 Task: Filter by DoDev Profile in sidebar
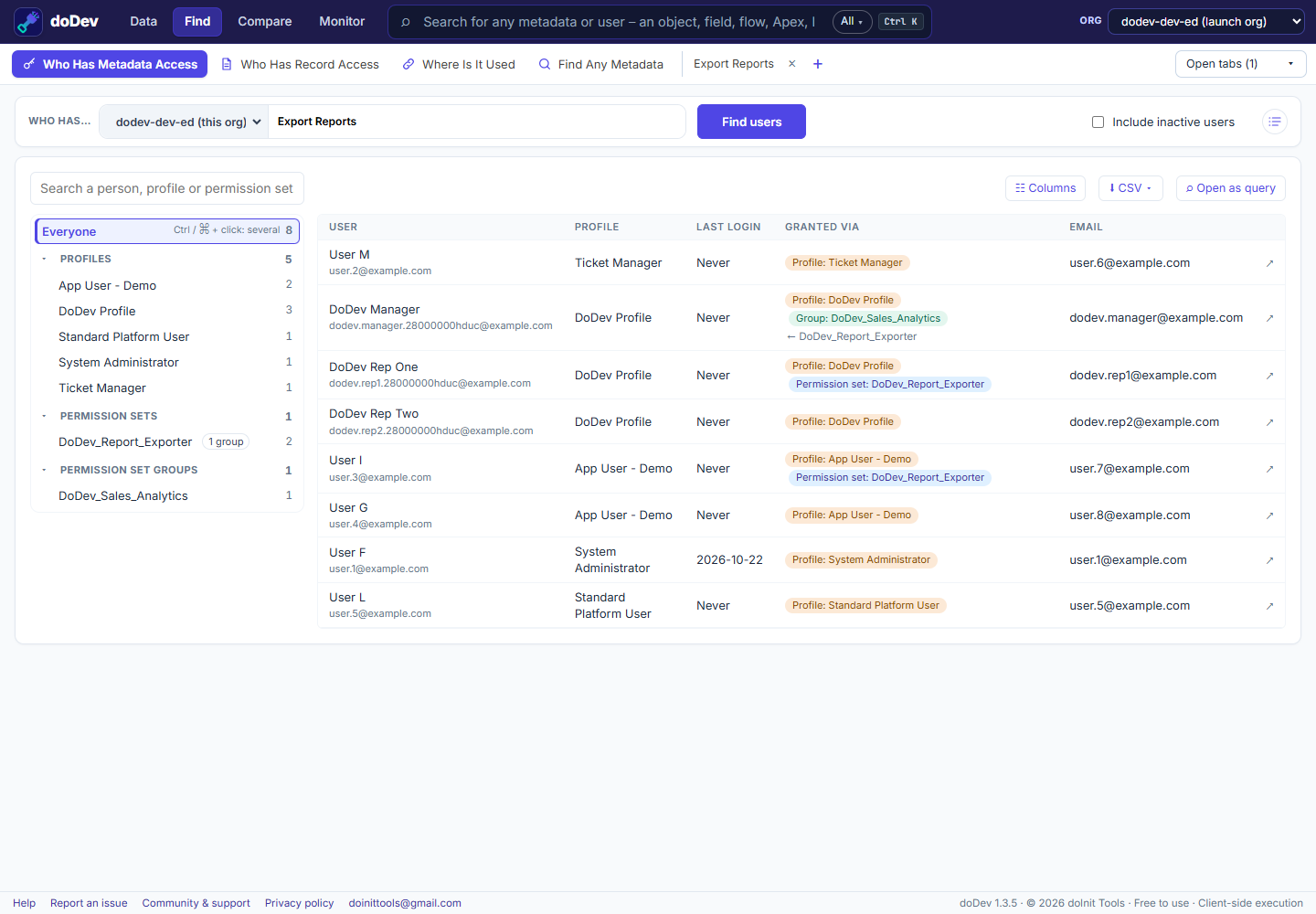pyautogui.click(x=167, y=311)
